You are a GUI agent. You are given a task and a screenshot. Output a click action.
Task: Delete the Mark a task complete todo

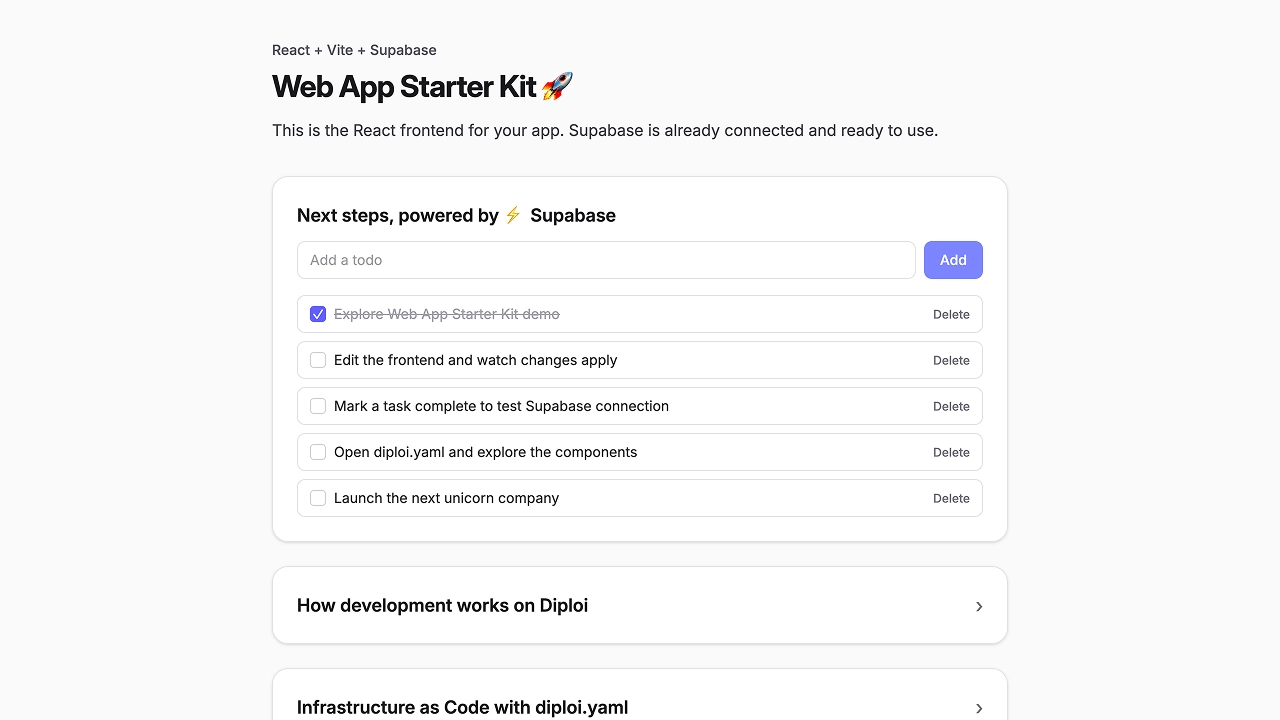click(951, 406)
